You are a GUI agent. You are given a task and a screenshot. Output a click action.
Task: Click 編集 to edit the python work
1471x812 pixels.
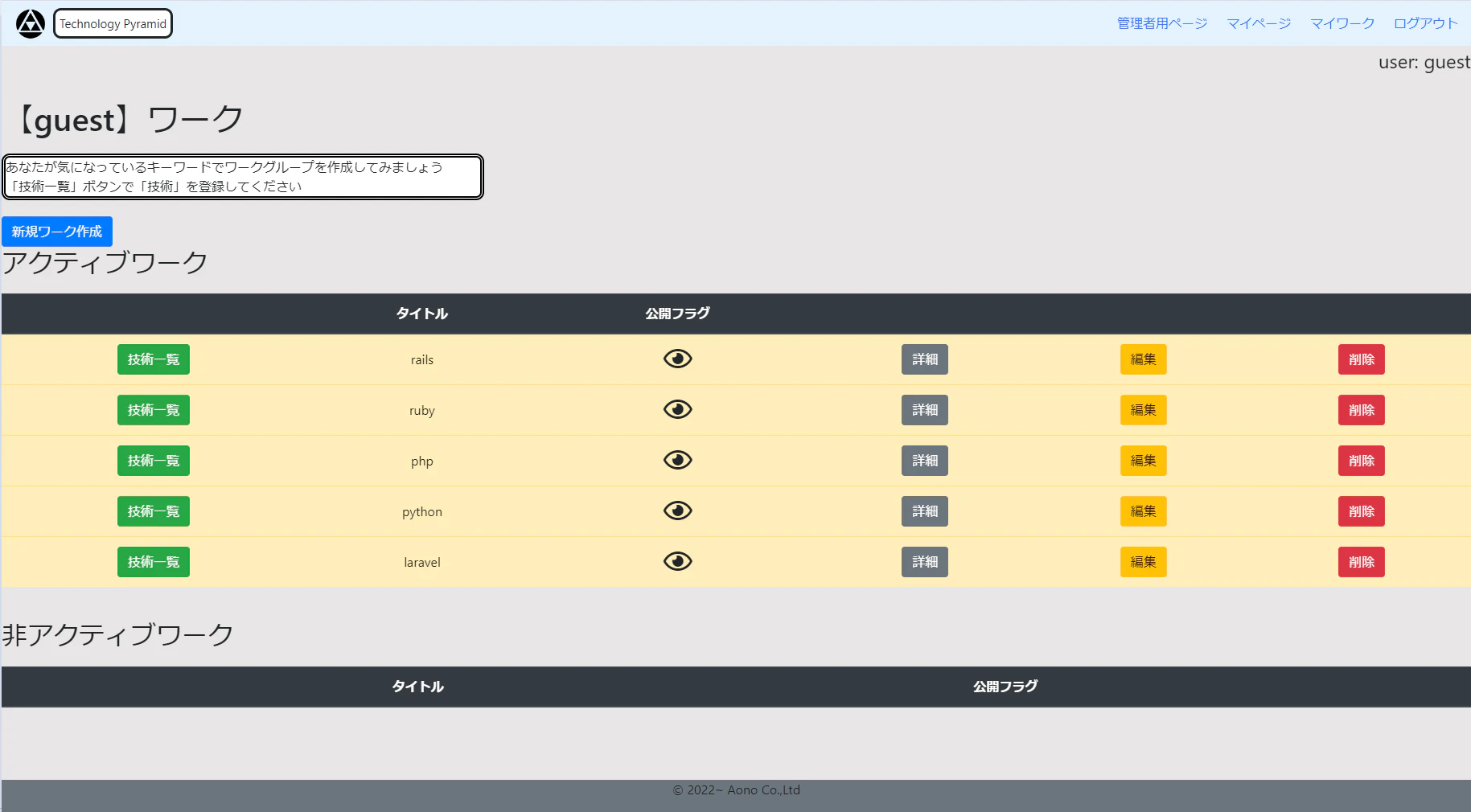tap(1144, 511)
